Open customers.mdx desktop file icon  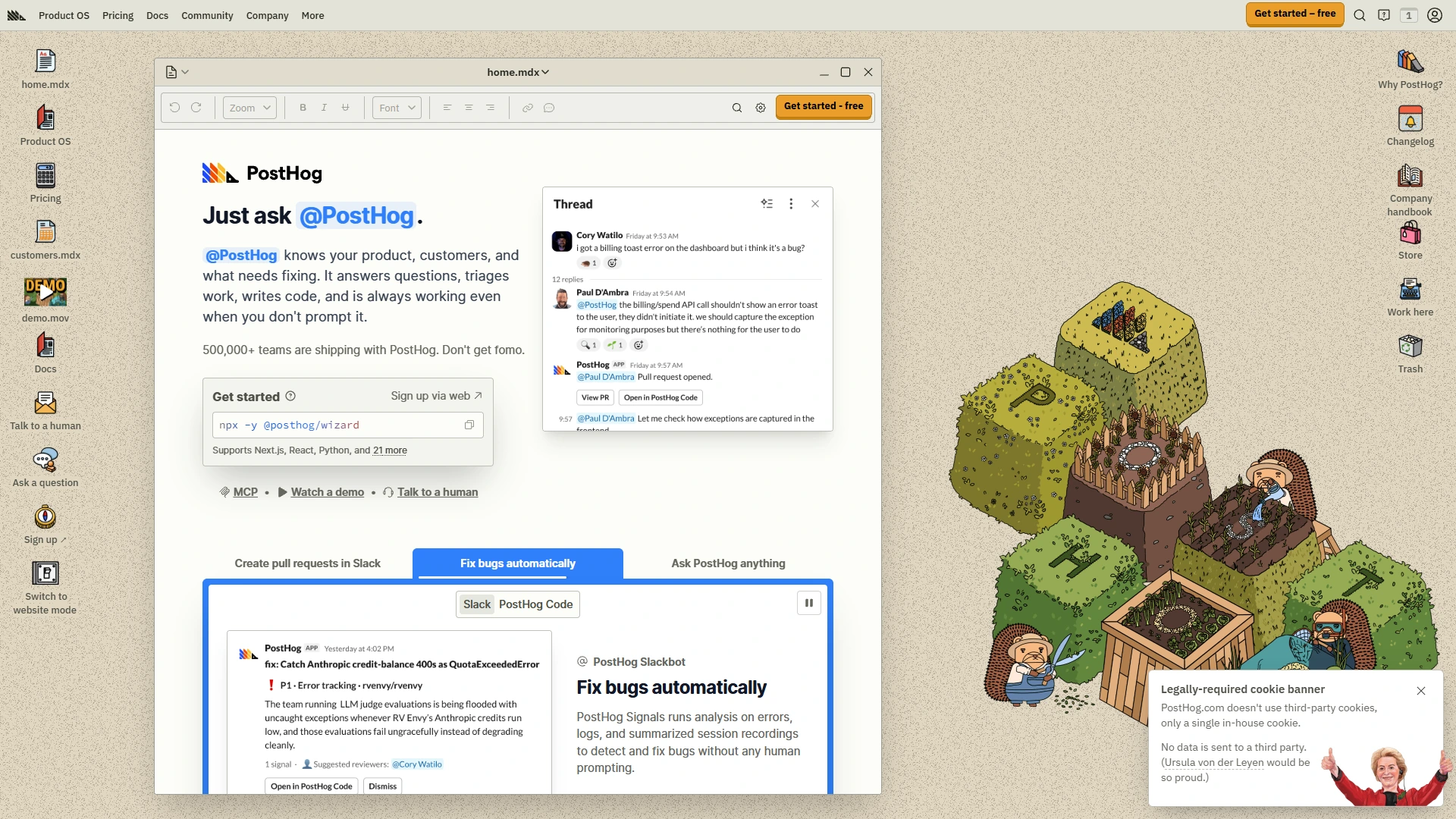point(45,232)
